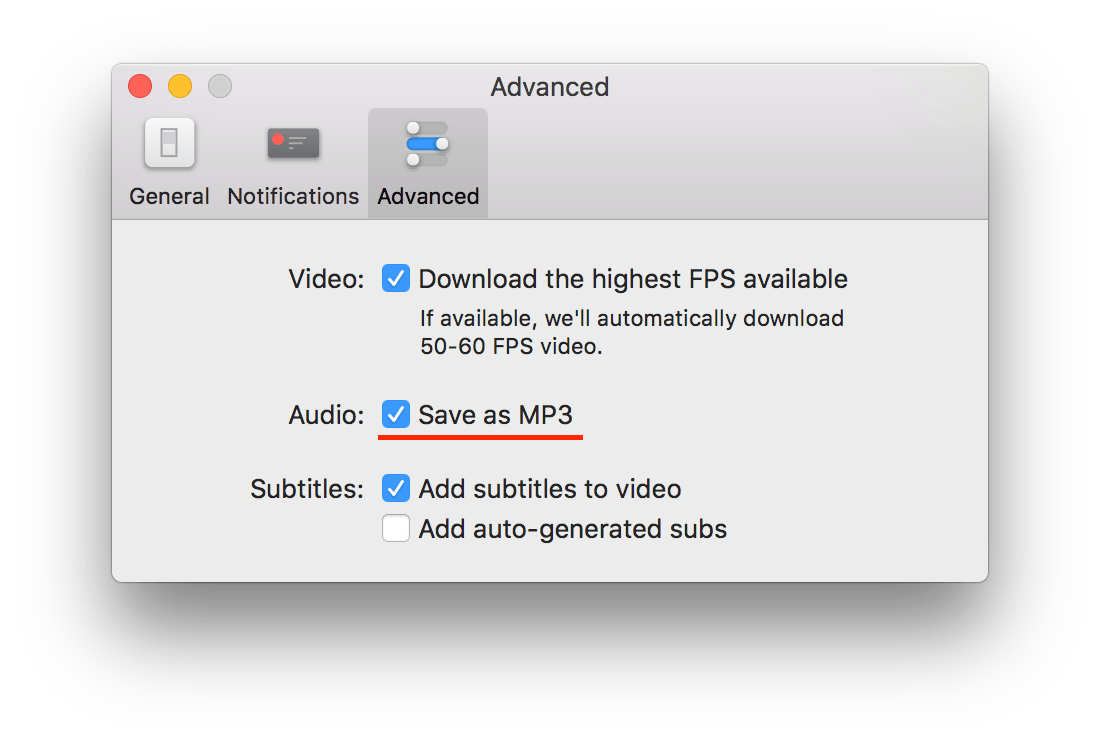Image resolution: width=1100 pixels, height=742 pixels.
Task: Click the 50-60 FPS video description text
Action: [x=631, y=332]
